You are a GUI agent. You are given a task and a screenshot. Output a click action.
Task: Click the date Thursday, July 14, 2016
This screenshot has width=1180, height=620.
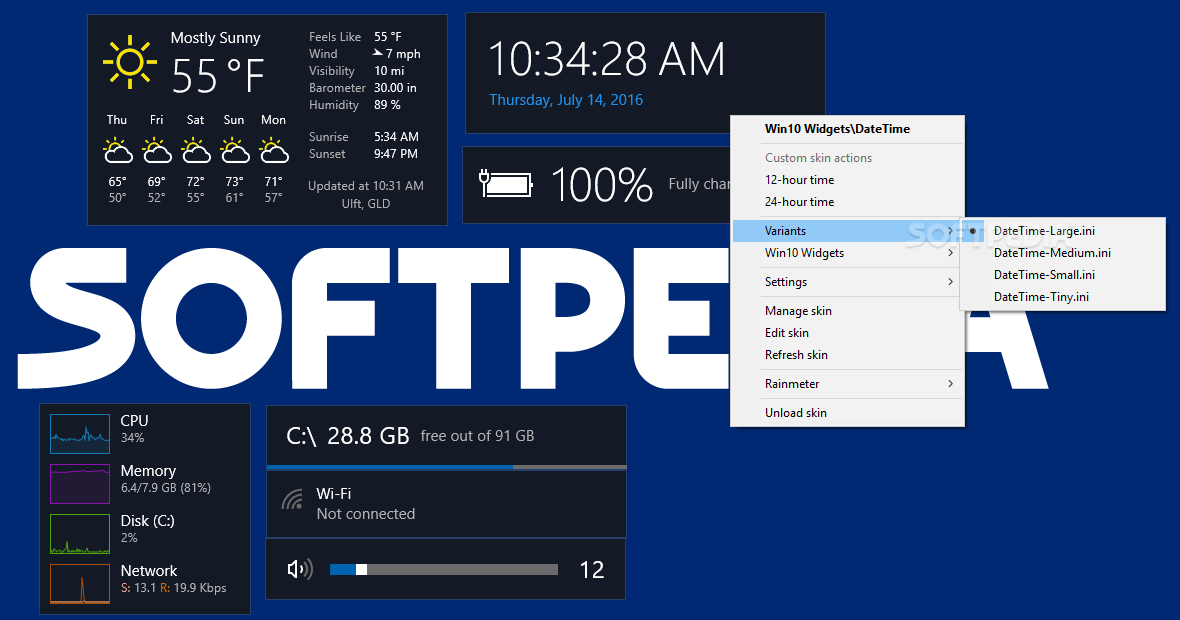pos(566,100)
